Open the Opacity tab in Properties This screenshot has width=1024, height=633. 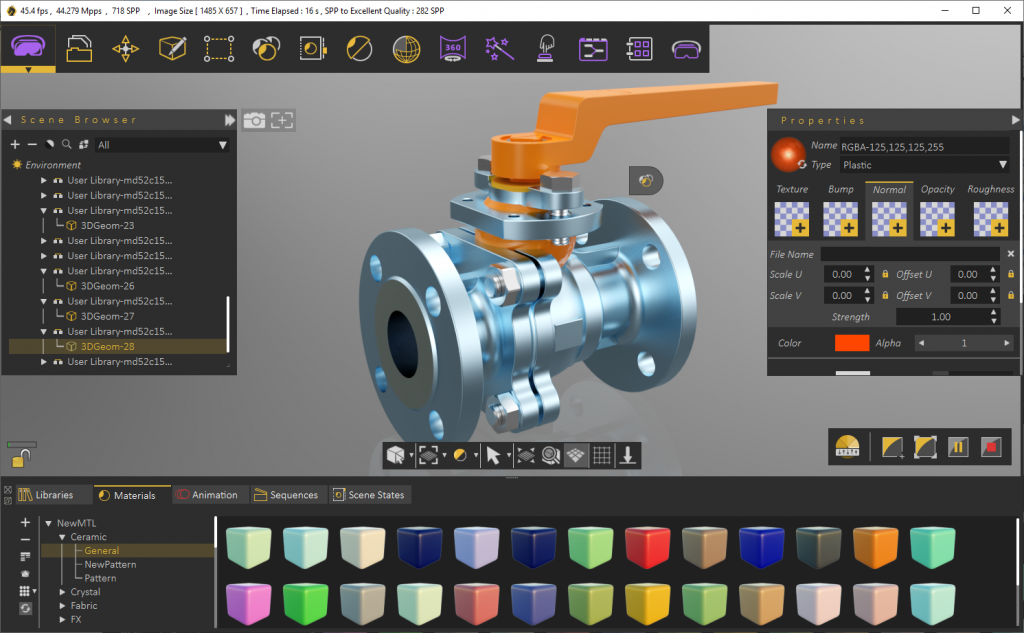coord(937,189)
